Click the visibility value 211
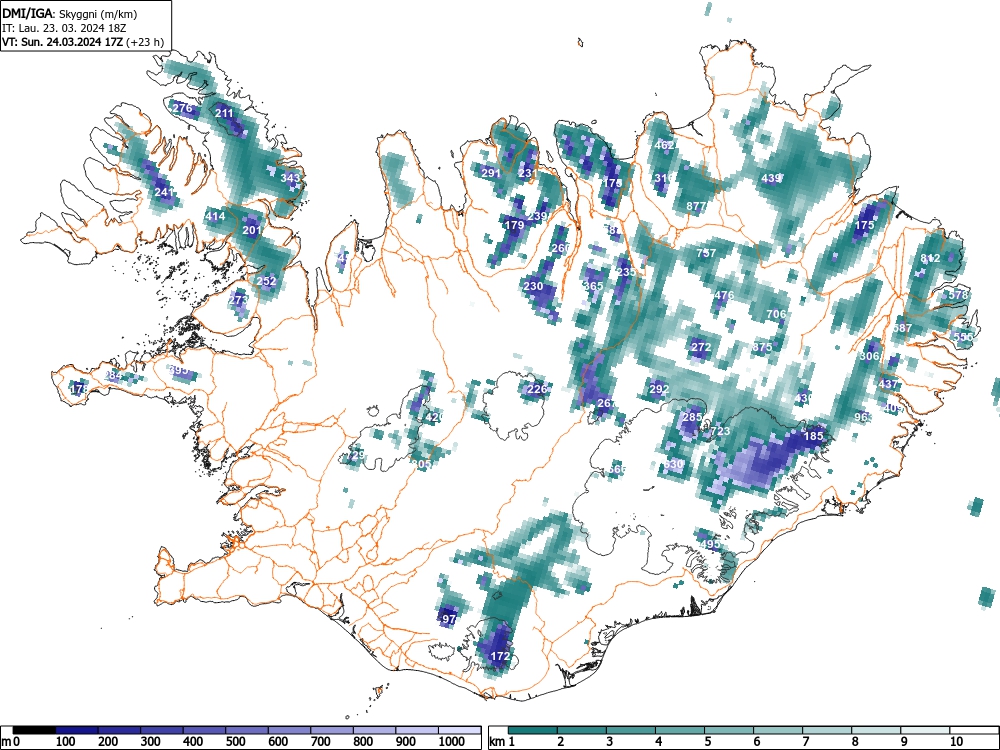This screenshot has height=750, width=1000. 224,113
